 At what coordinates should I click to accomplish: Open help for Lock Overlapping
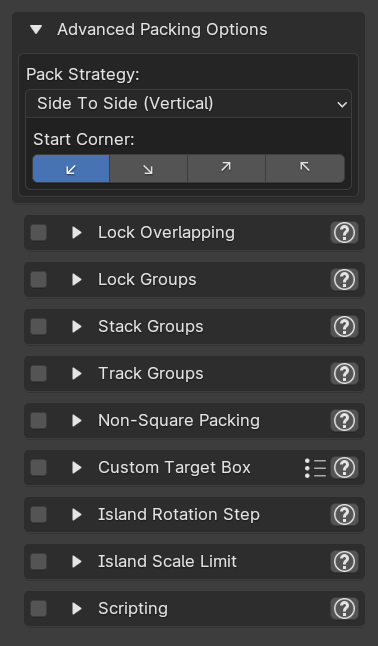(x=344, y=233)
